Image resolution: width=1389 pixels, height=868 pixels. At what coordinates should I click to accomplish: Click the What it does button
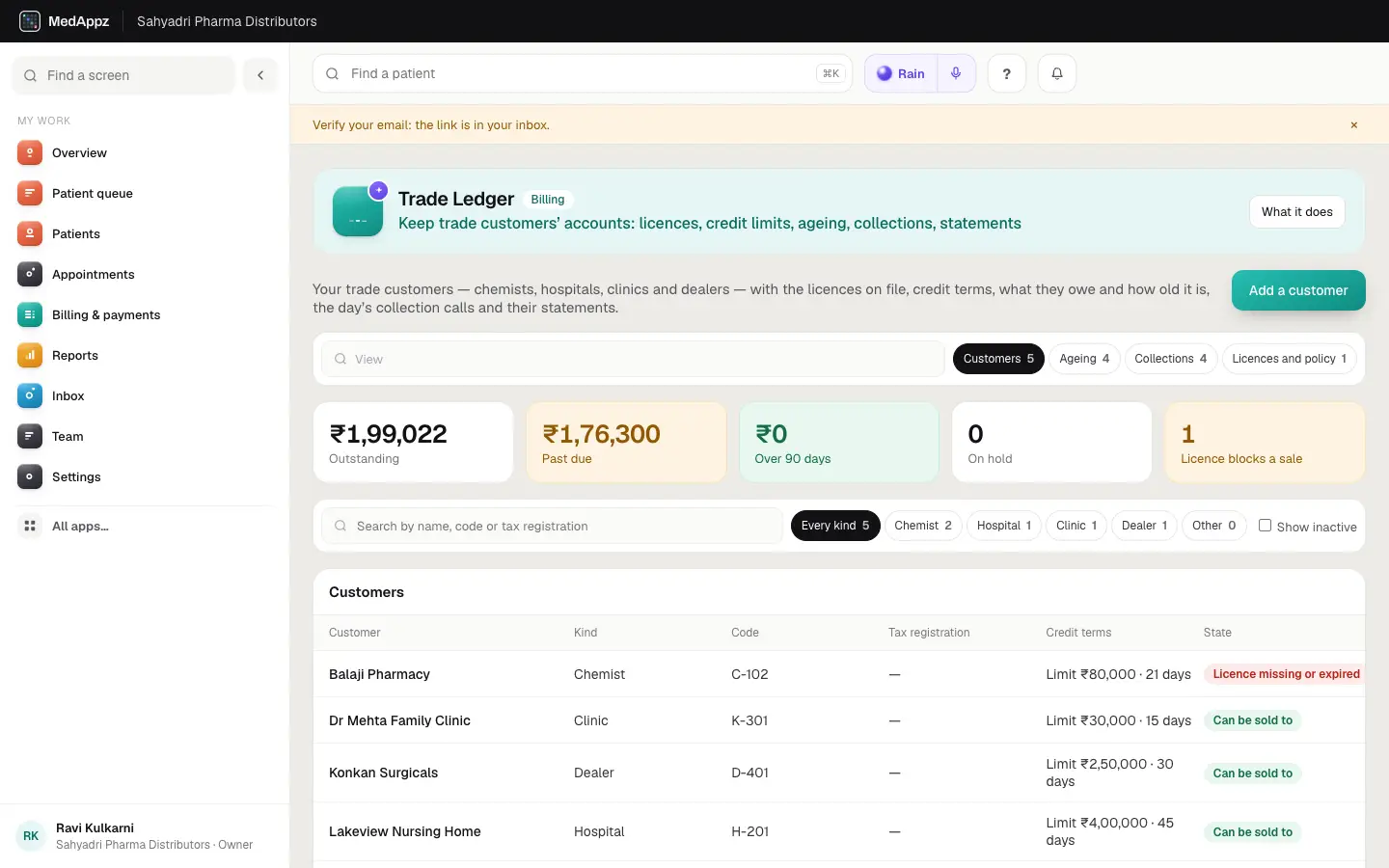1296,212
